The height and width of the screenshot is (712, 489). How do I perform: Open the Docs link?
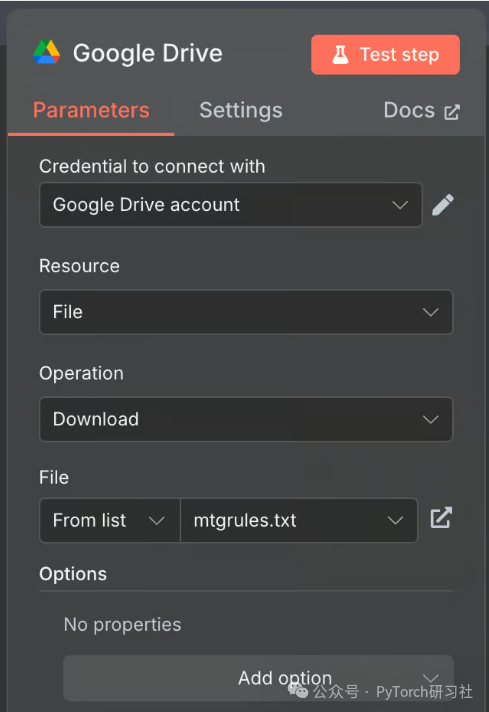[x=422, y=110]
